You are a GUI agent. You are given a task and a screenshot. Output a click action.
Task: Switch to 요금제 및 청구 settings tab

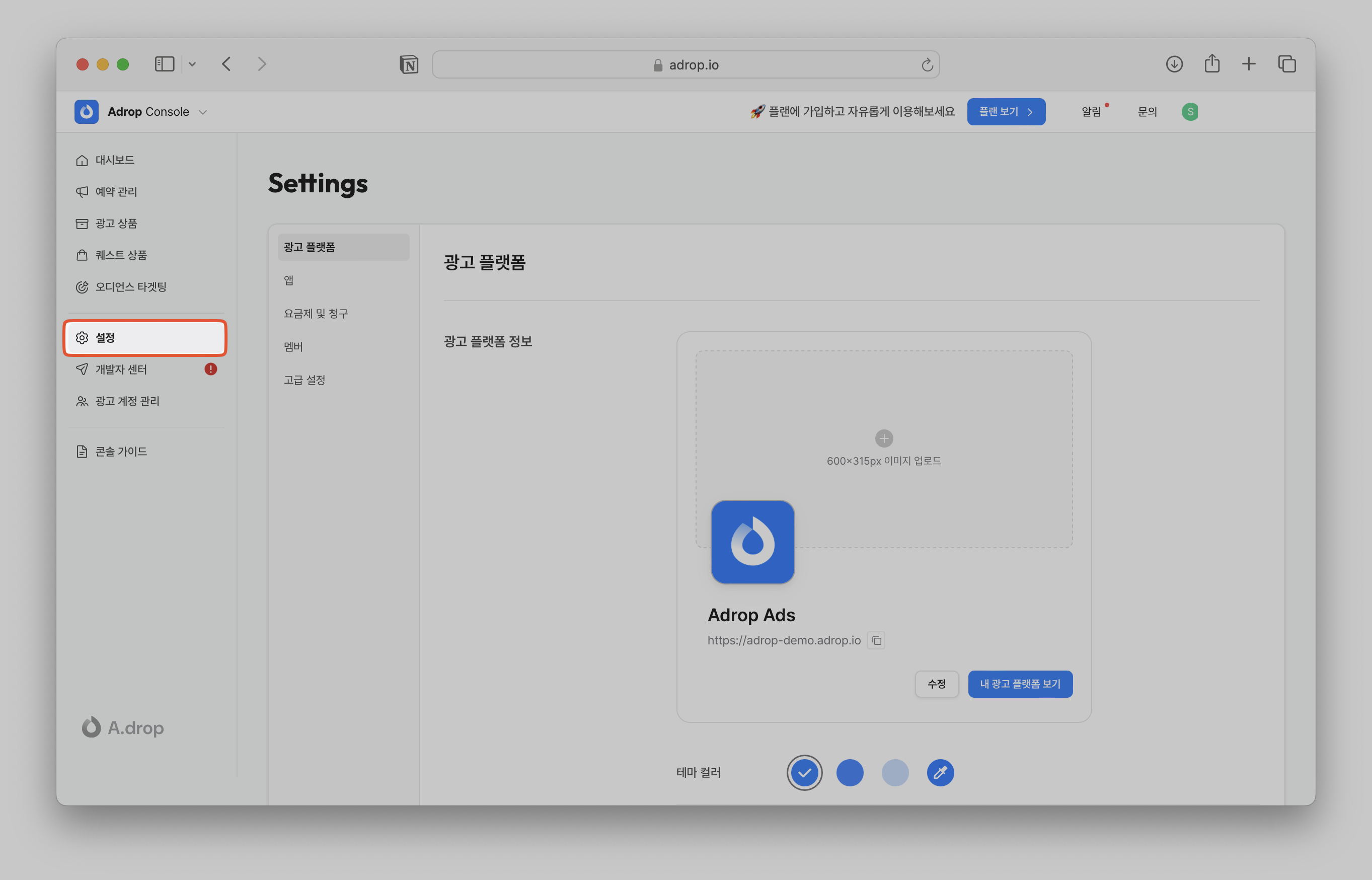coord(316,314)
